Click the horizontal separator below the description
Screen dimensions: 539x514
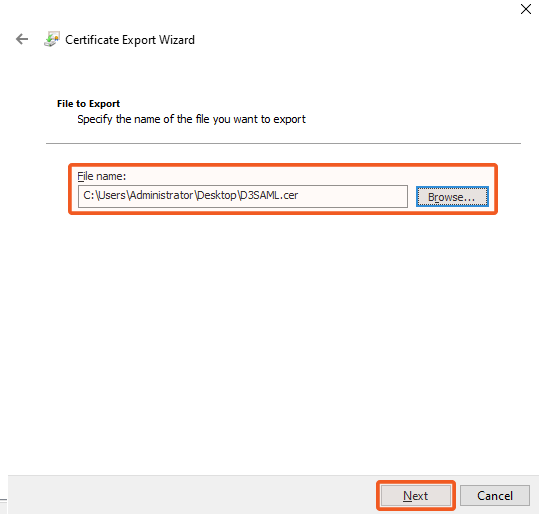(x=283, y=143)
